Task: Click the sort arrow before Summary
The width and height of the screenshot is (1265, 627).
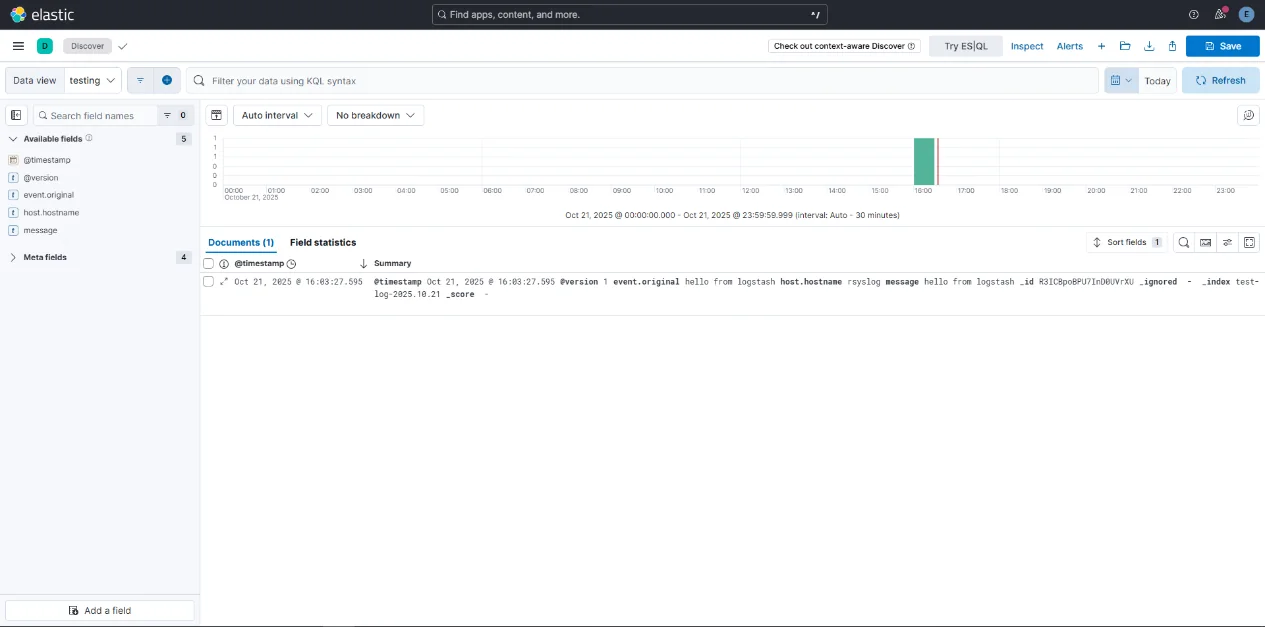Action: [364, 263]
